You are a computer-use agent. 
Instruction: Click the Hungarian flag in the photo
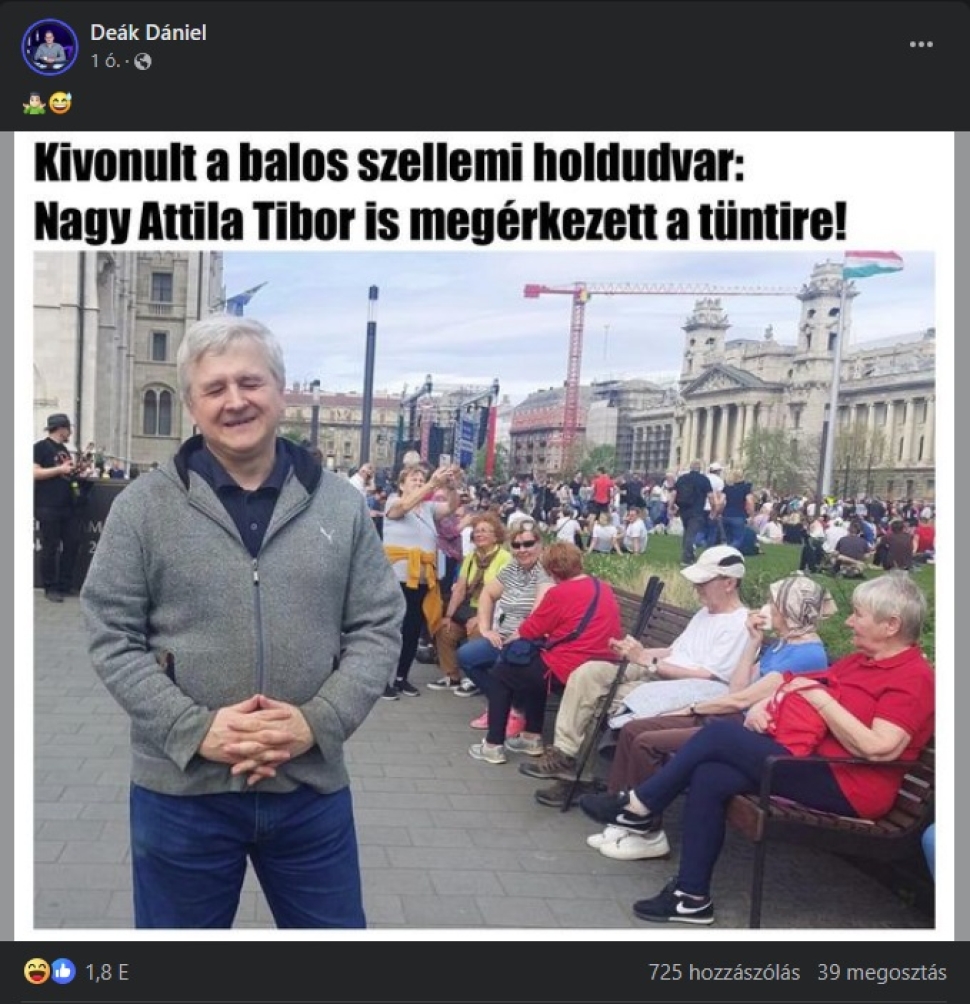873,264
